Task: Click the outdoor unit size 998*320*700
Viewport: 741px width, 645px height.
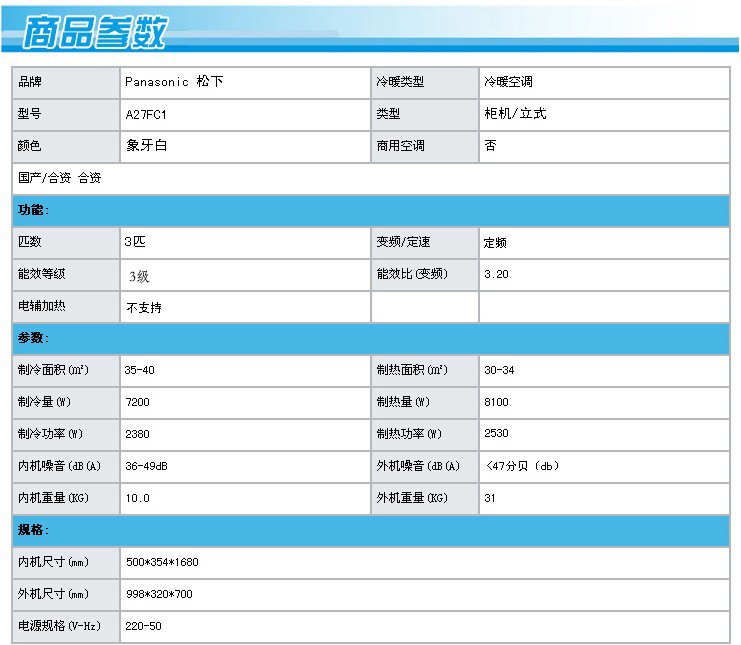Action: click(x=159, y=594)
